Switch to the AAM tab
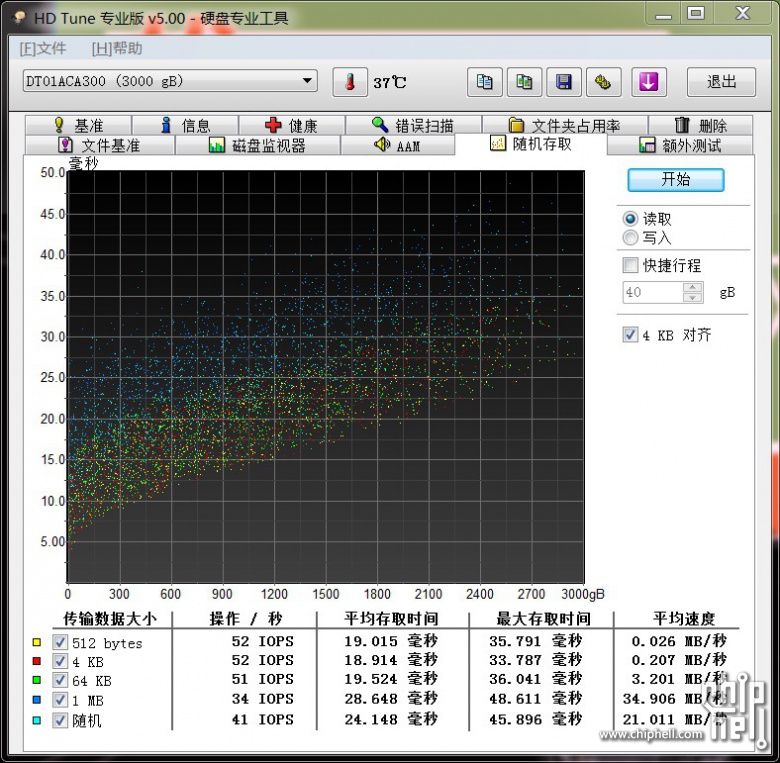Viewport: 780px width, 763px height. (397, 145)
